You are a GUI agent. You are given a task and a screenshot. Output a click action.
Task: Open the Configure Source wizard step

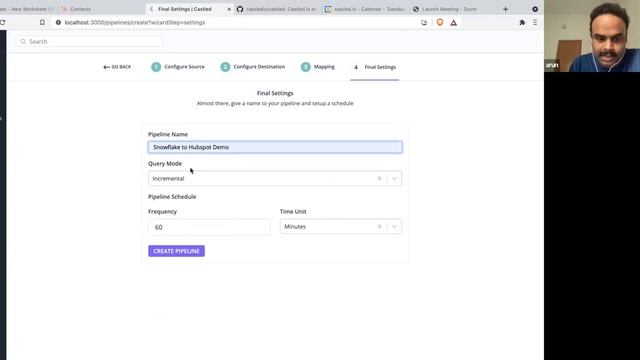[x=178, y=67]
